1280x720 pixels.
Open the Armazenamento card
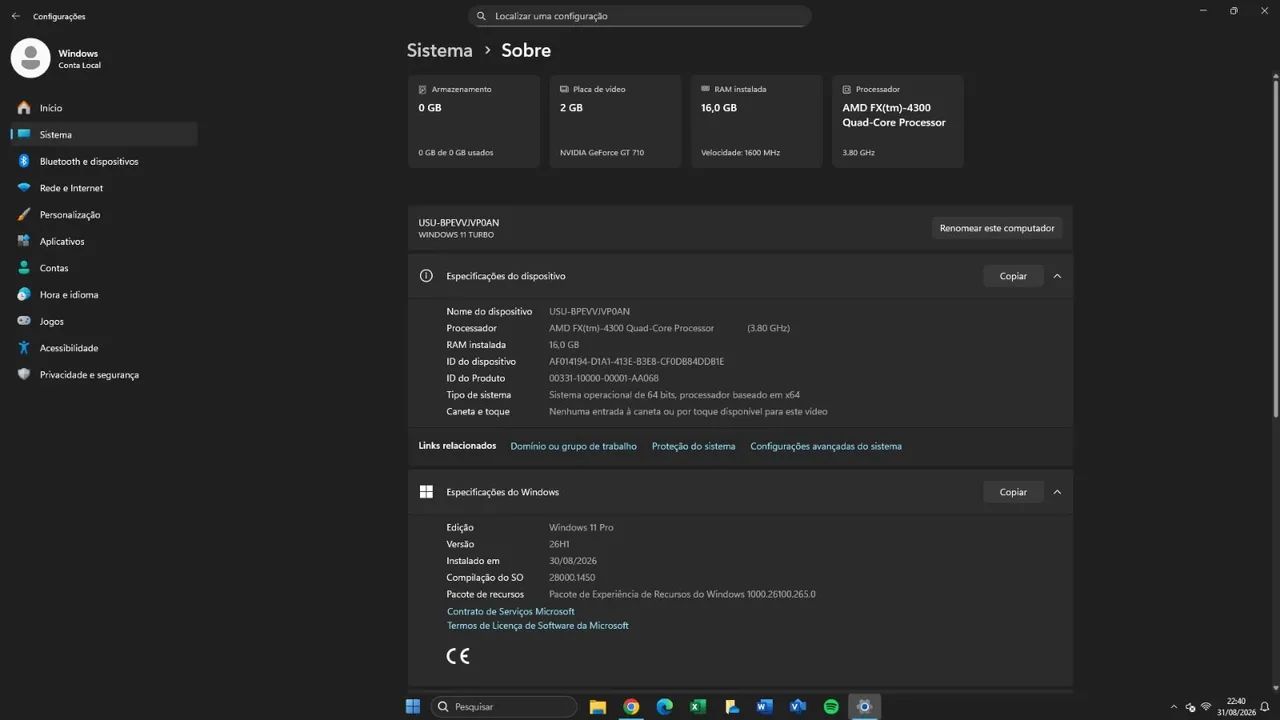click(474, 121)
